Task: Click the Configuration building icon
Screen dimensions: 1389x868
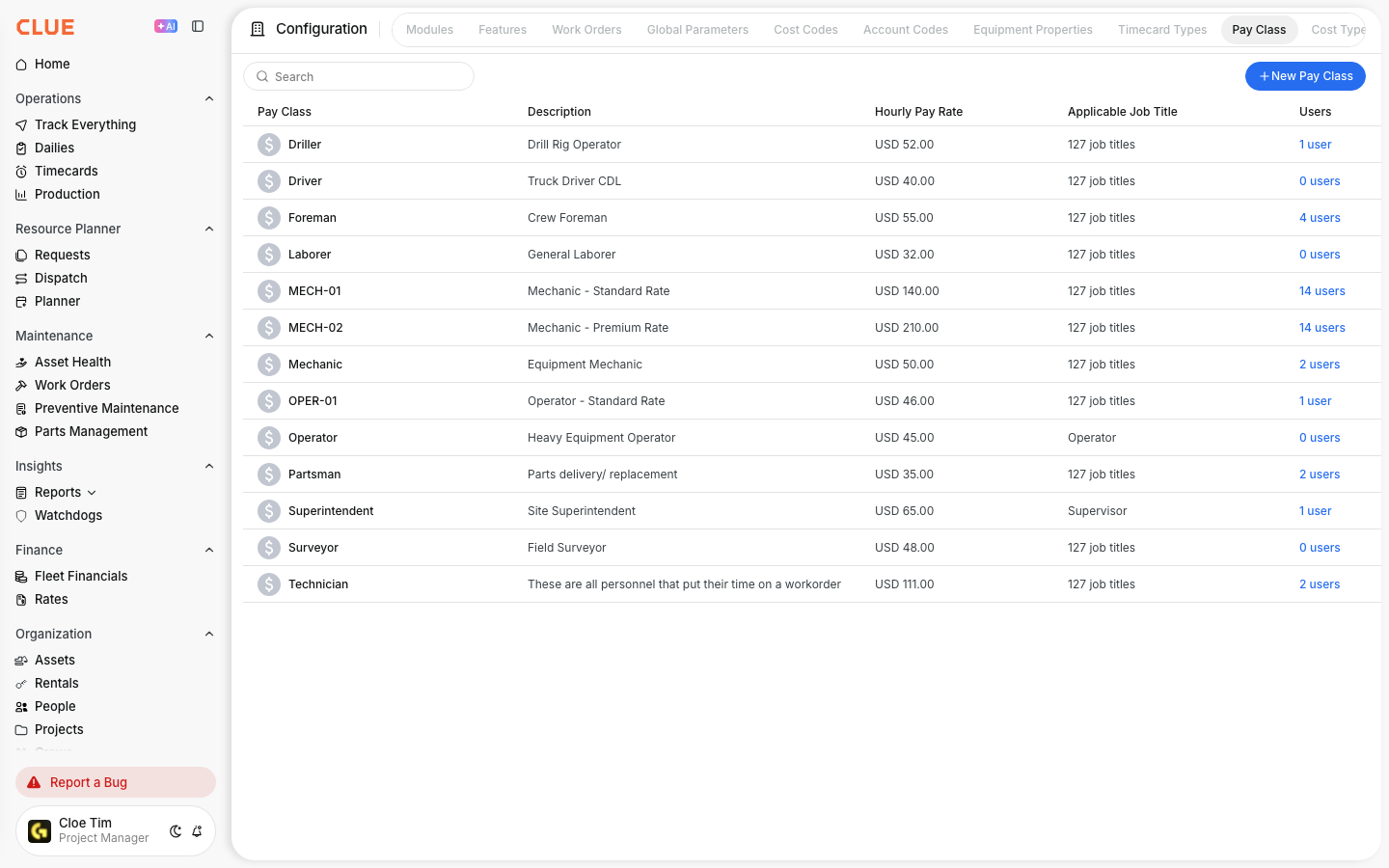Action: [x=258, y=29]
